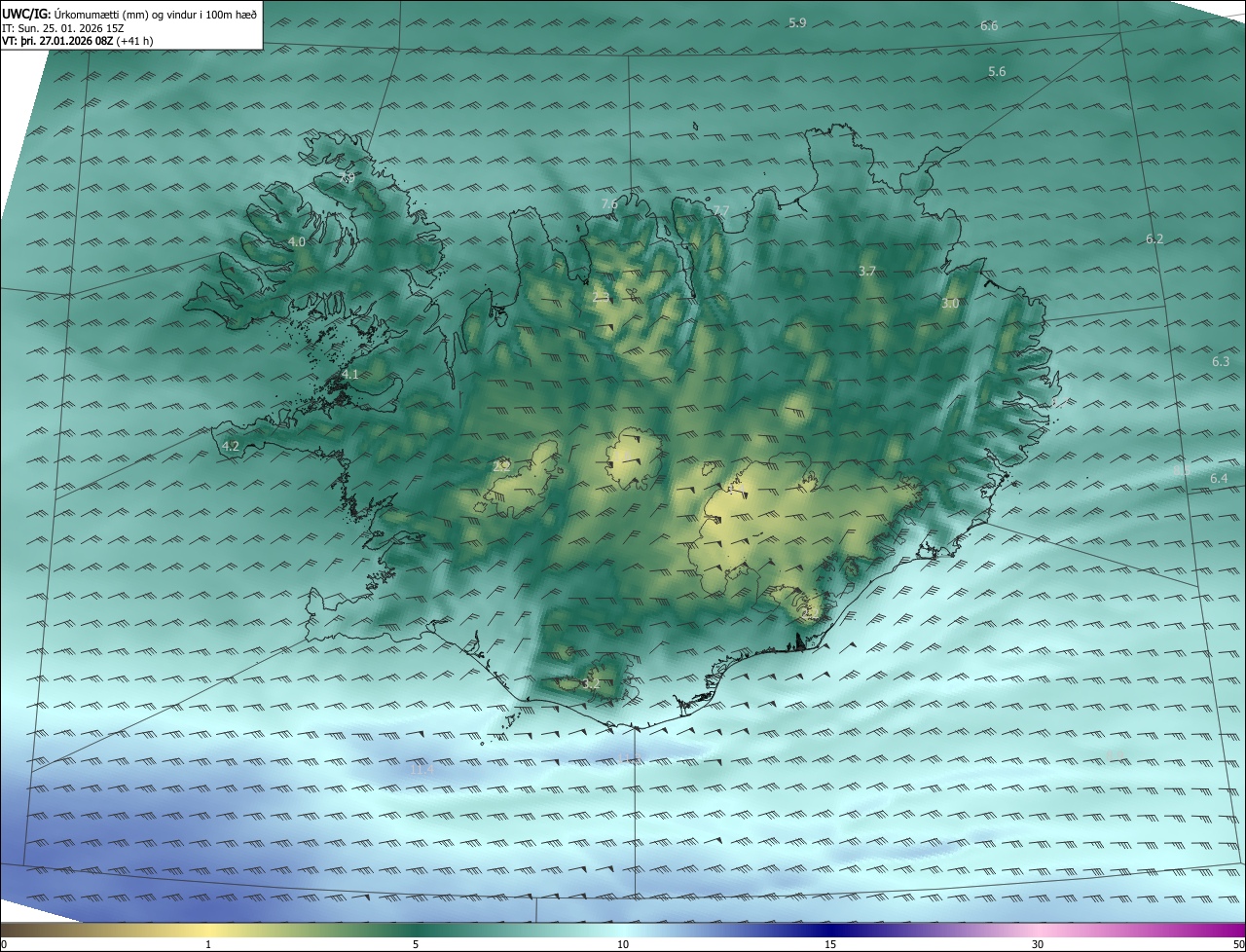The height and width of the screenshot is (952, 1246).
Task: Click the 2.3 value in north-central Iceland
Action: (x=601, y=298)
